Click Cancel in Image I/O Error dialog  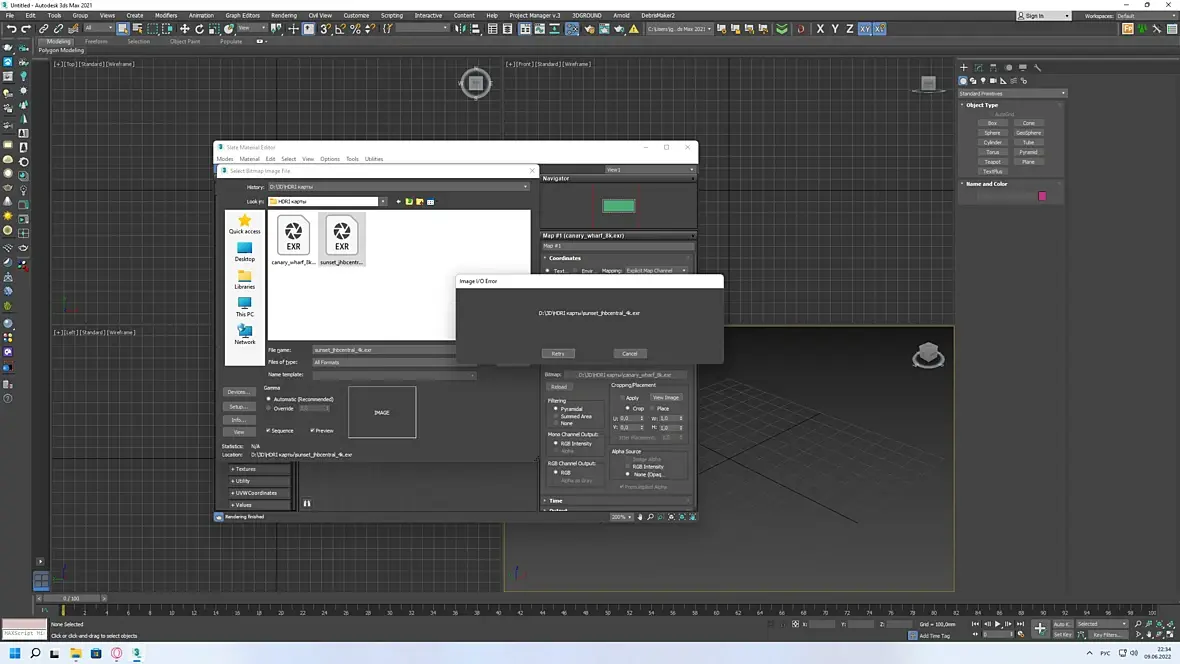[x=629, y=353]
